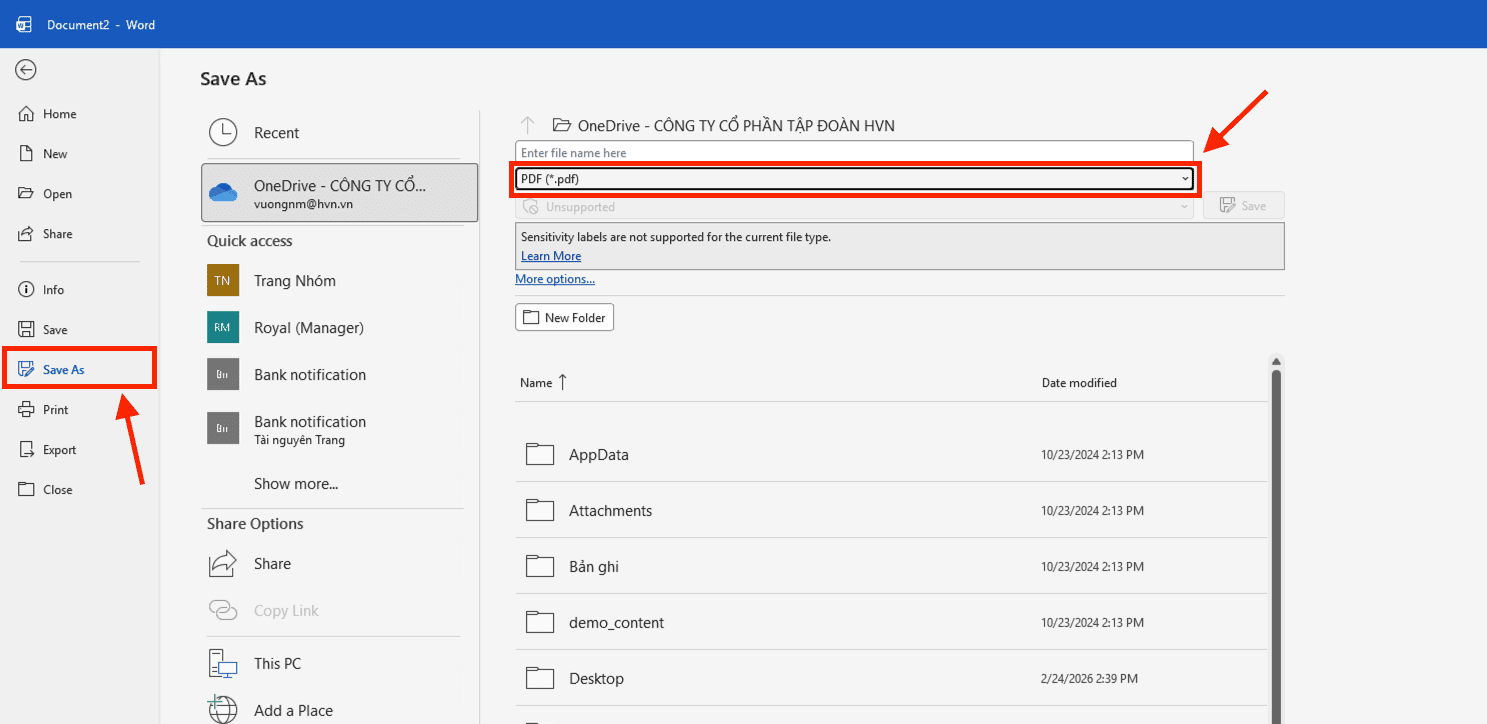Screen dimensions: 1487x724
Task: Click the up-folder arrow beside the OneDrive path
Action: tap(528, 126)
